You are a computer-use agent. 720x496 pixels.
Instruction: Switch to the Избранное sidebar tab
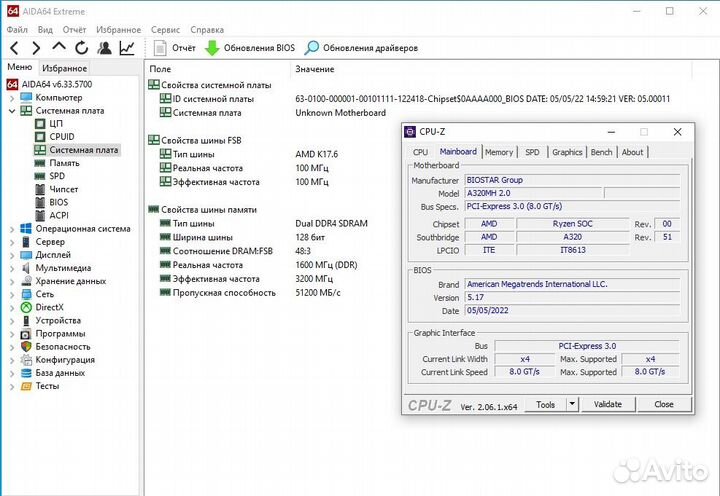coord(64,68)
